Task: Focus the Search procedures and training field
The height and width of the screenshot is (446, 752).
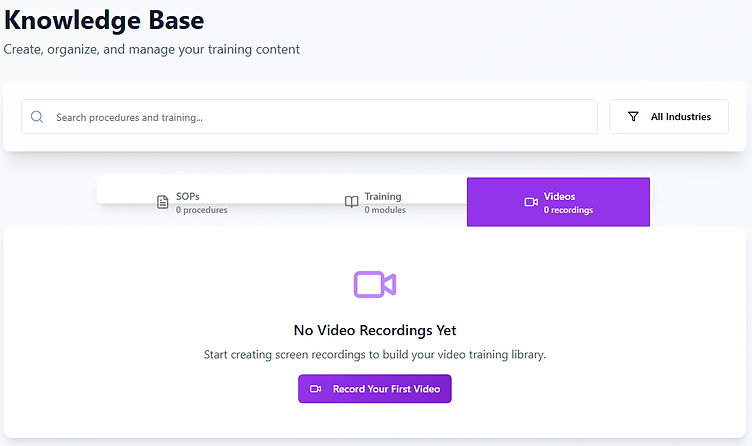Action: (x=320, y=117)
